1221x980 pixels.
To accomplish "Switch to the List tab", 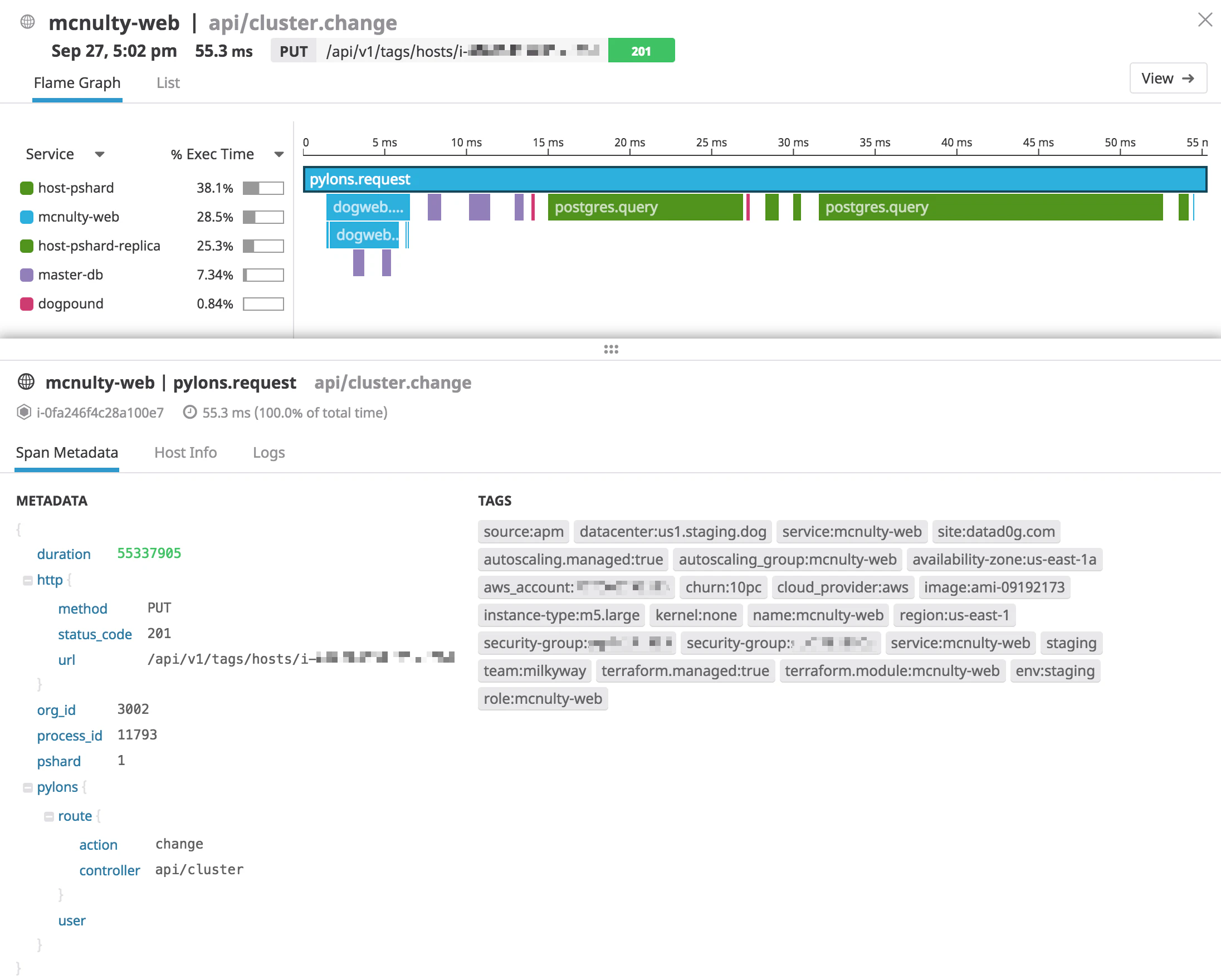I will click(168, 82).
